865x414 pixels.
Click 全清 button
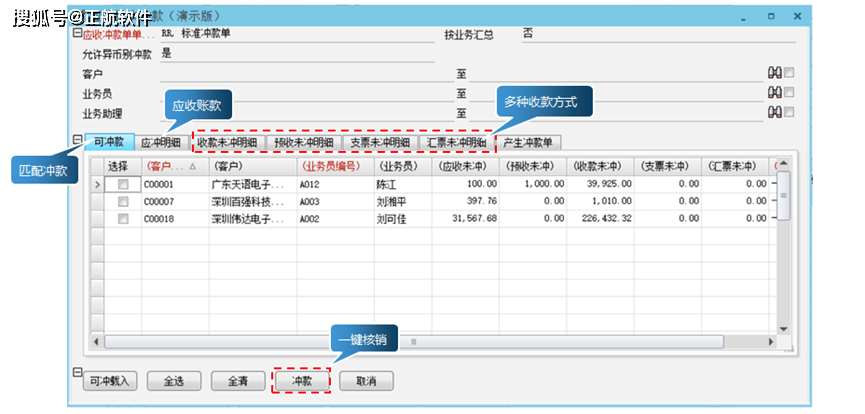click(x=238, y=381)
